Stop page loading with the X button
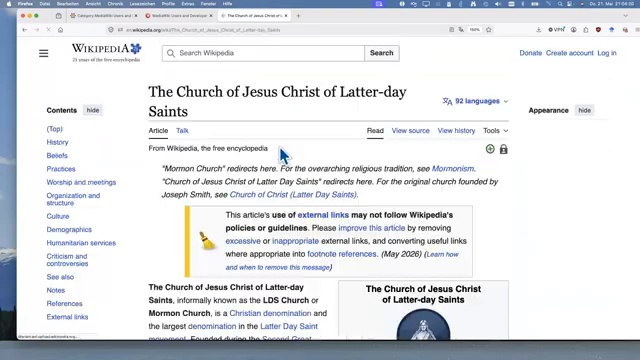 click(48, 30)
